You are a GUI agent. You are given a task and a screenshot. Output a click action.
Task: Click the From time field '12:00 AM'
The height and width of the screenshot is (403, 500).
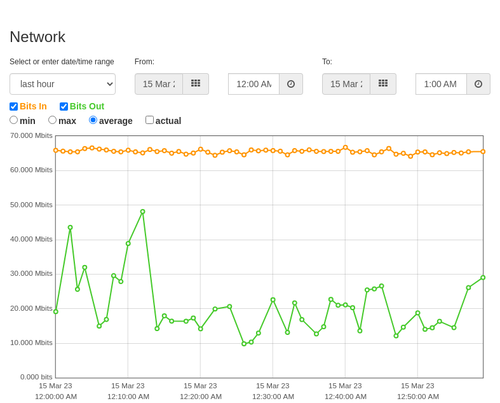[x=254, y=84]
